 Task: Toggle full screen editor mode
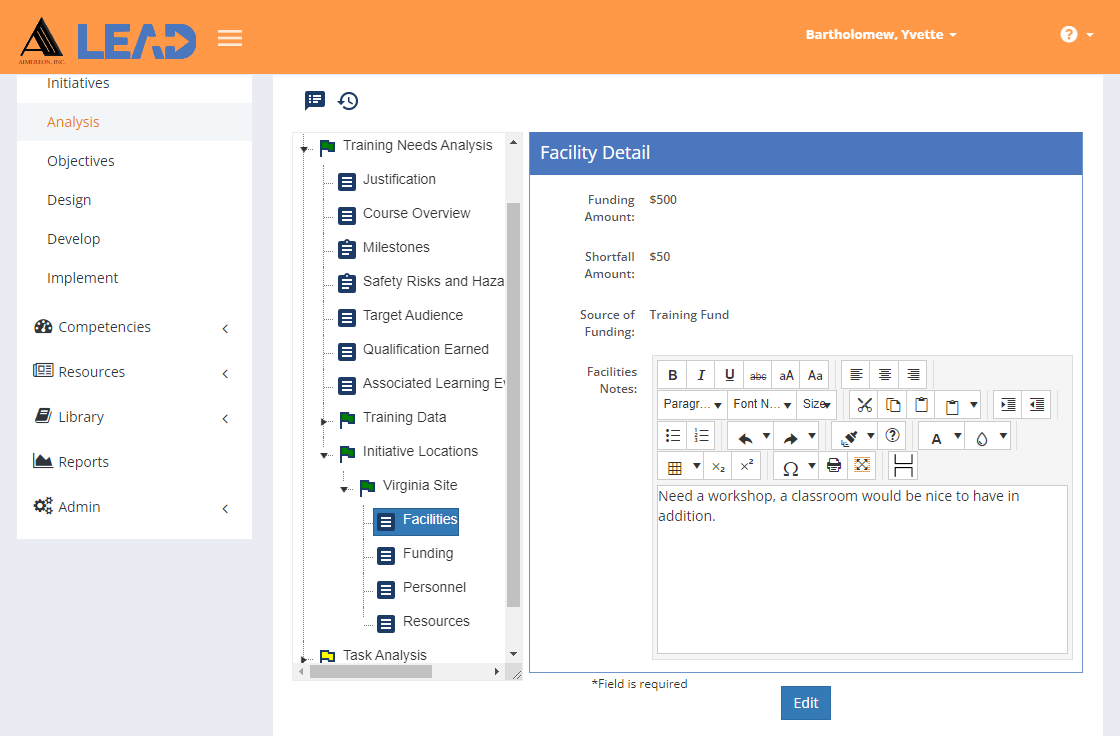coord(862,467)
